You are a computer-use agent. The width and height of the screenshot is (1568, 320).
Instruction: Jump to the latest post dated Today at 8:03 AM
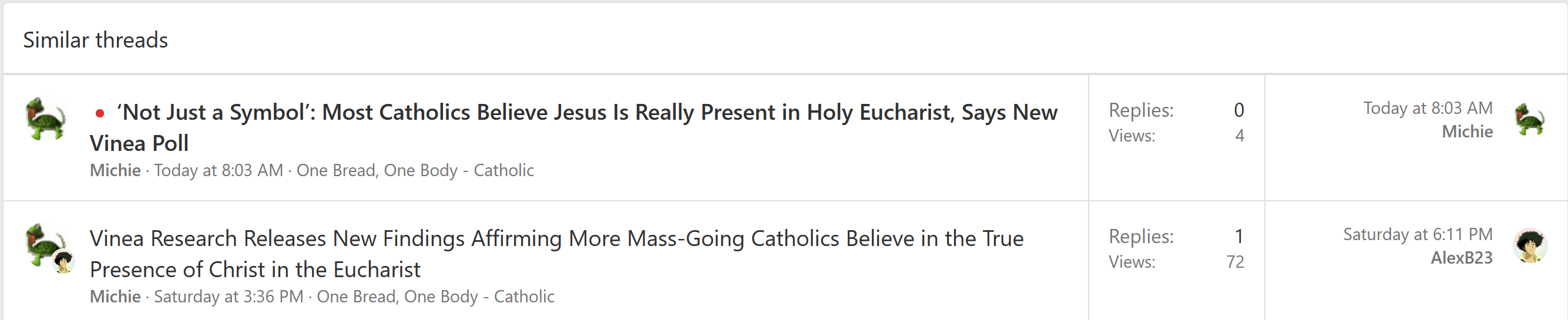click(1428, 108)
